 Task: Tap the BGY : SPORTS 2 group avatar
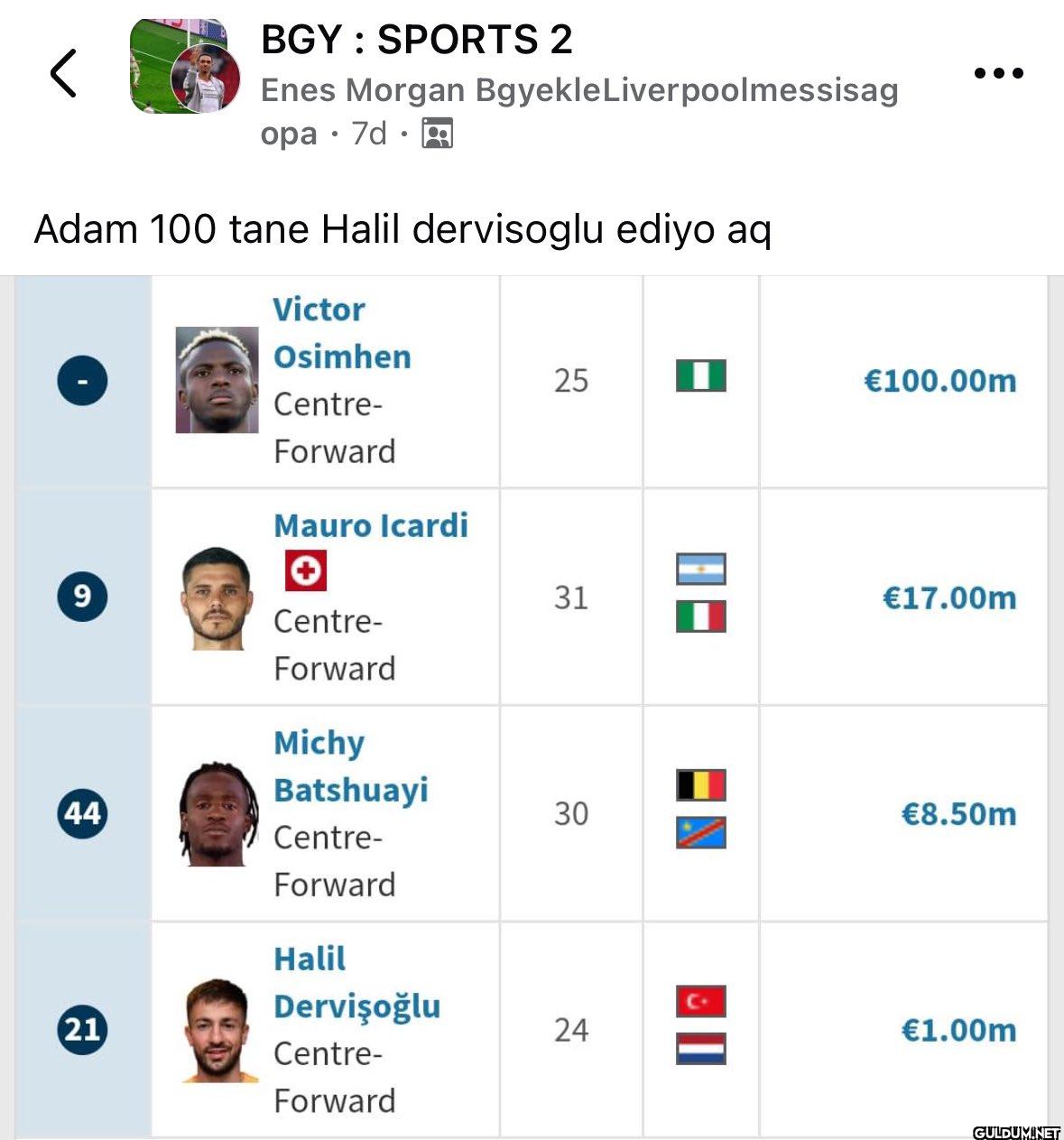click(185, 67)
